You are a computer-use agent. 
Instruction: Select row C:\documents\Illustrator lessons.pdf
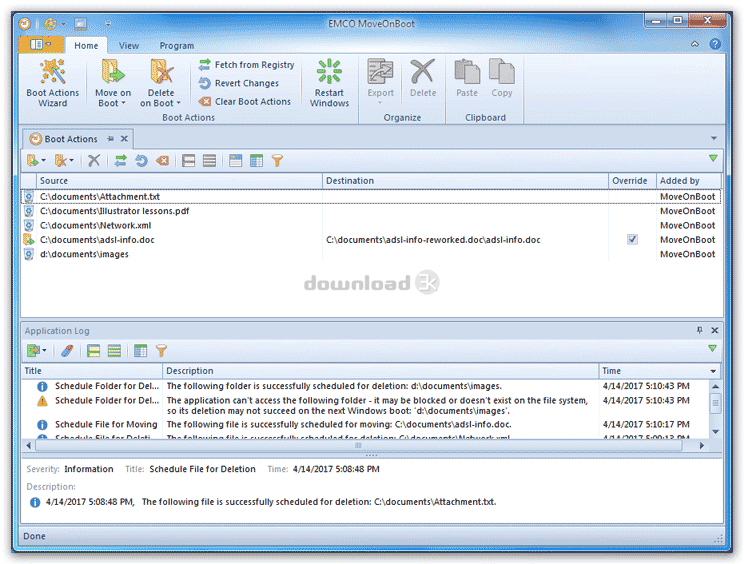372,211
